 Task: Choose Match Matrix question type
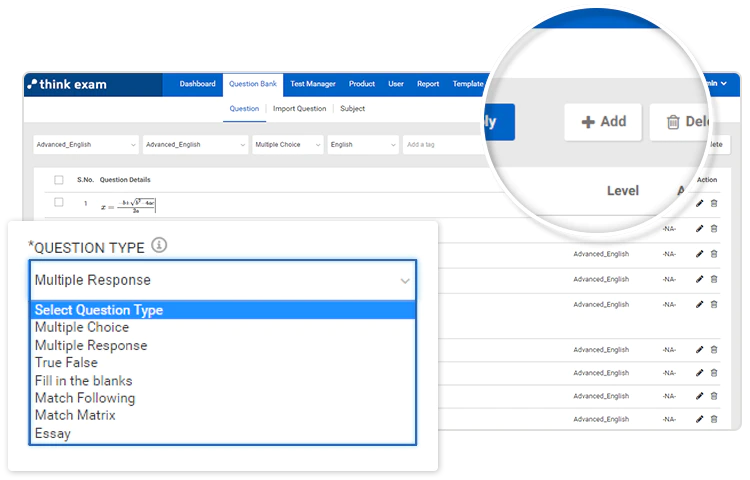coord(223,415)
